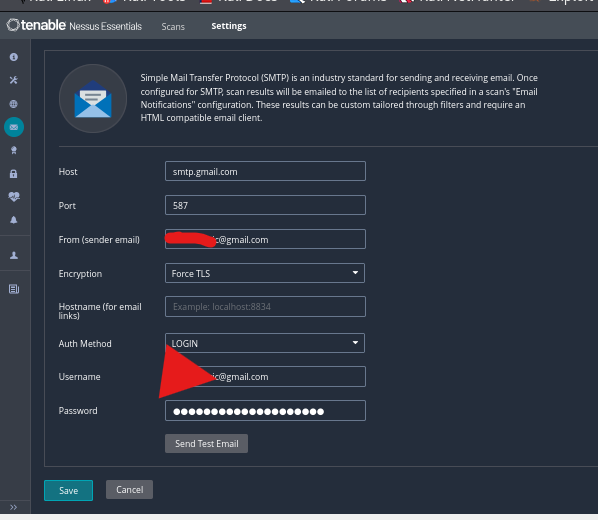Viewport: 598px width, 520px height.
Task: Click the large envelope illustration
Action: tap(93, 98)
